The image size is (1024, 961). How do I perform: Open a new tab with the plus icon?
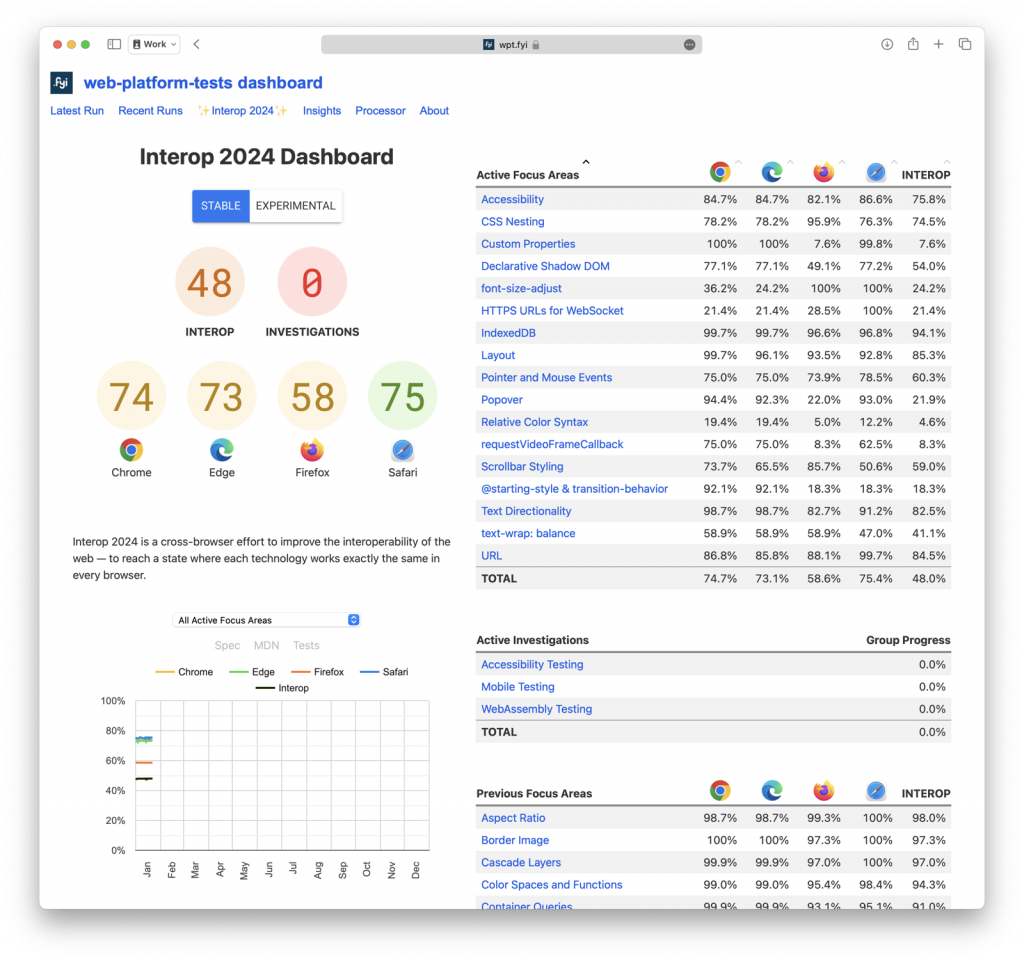[x=937, y=44]
